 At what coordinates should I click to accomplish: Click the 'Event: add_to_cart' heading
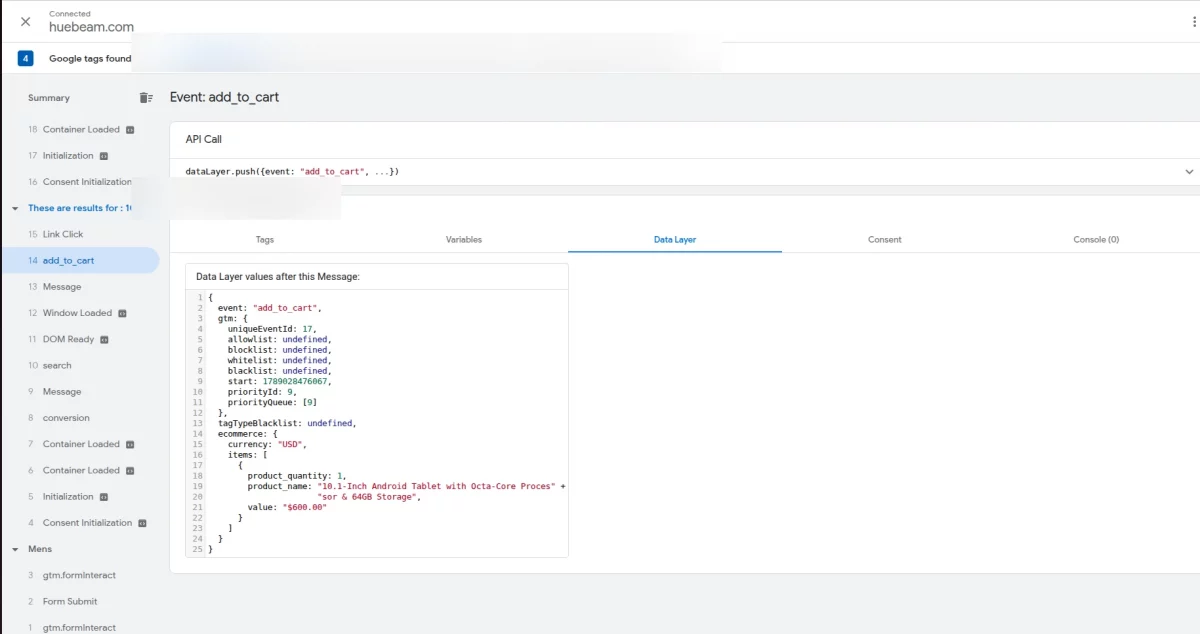pos(224,97)
